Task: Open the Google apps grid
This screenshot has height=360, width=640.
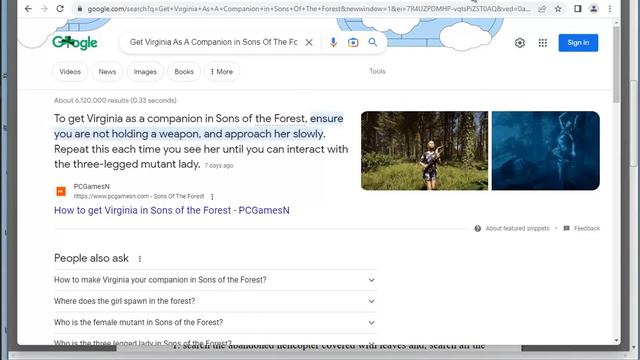Action: (542, 42)
